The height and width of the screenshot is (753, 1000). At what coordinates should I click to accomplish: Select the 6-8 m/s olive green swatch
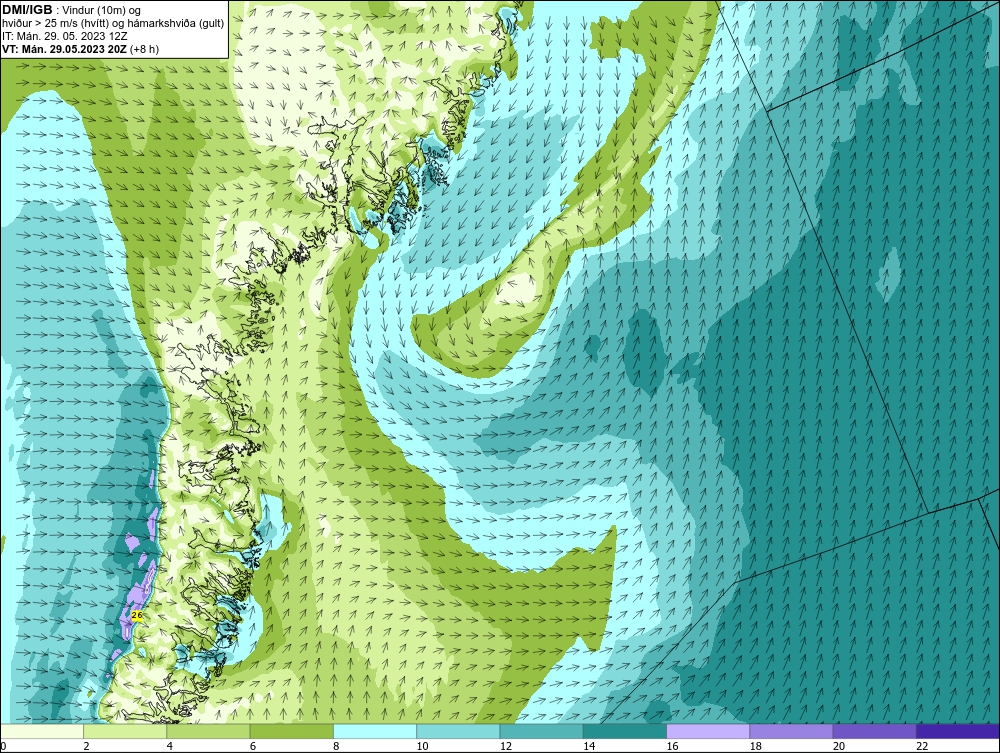291,731
